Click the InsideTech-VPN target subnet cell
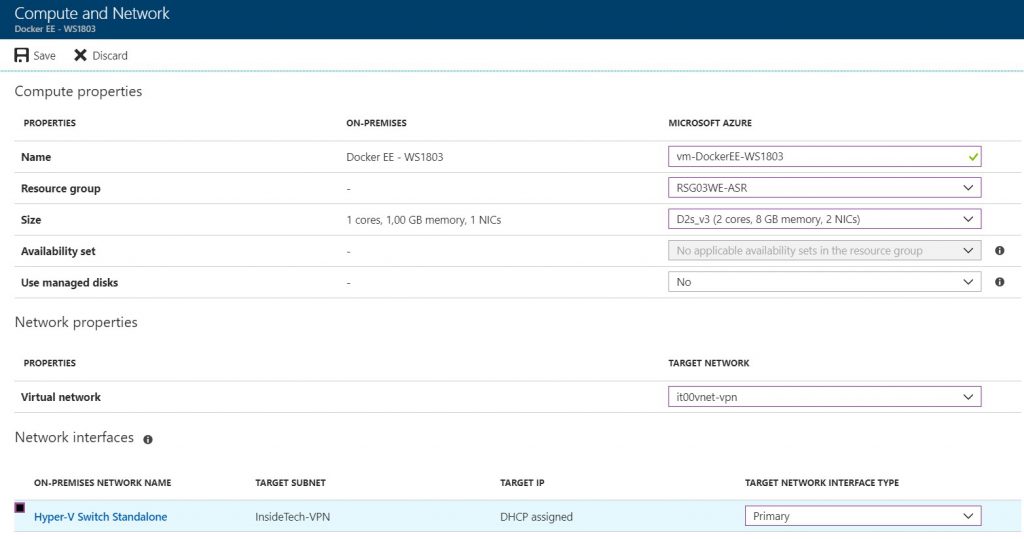 [x=293, y=517]
